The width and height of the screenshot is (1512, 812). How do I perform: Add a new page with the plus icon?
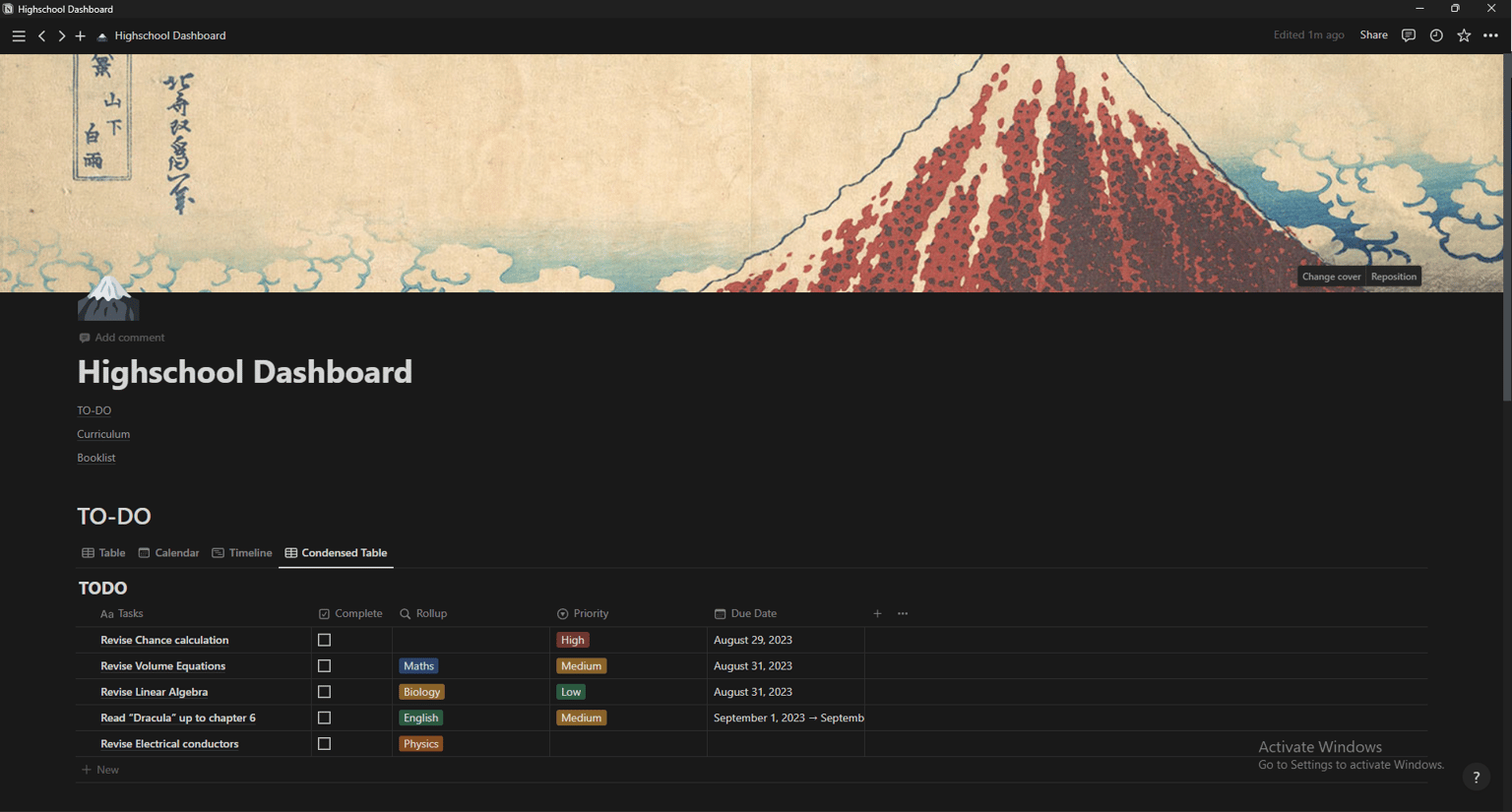(x=81, y=35)
